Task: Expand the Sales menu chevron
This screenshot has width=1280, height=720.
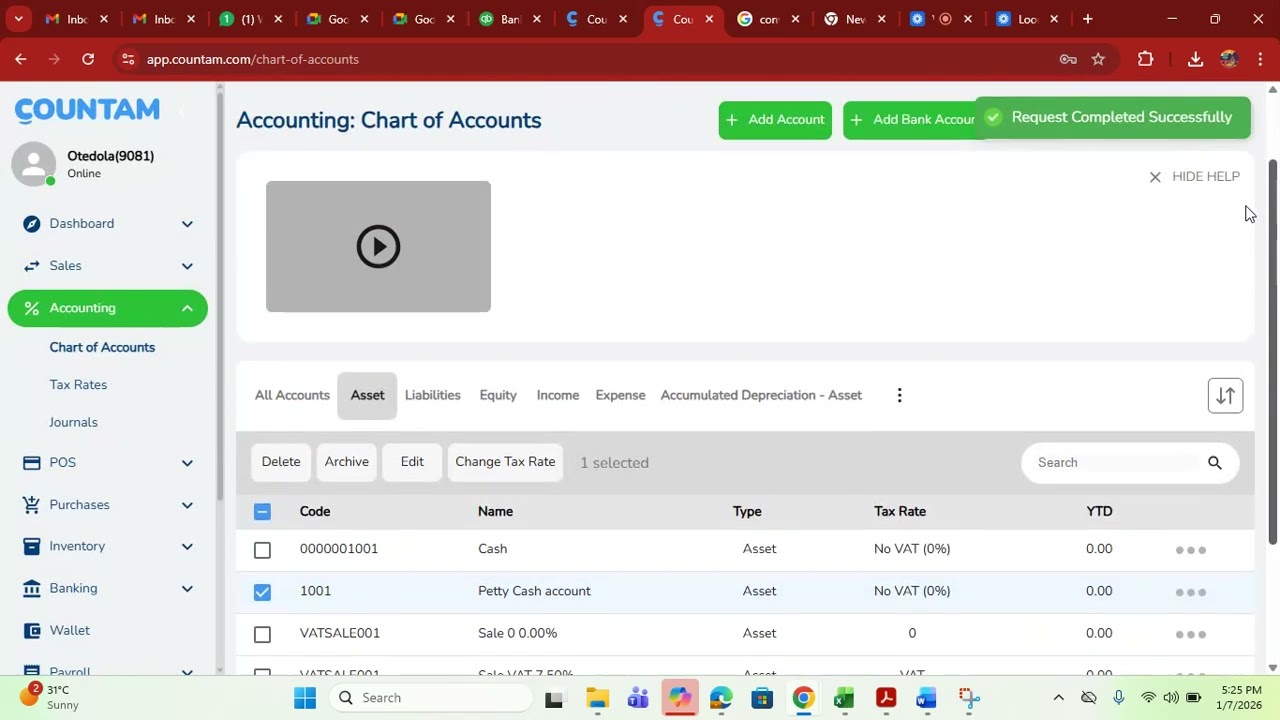Action: (187, 266)
